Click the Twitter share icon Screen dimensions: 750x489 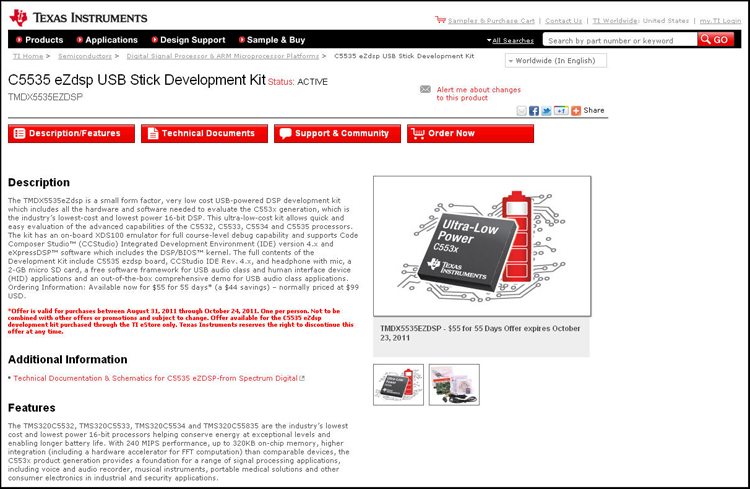547,110
